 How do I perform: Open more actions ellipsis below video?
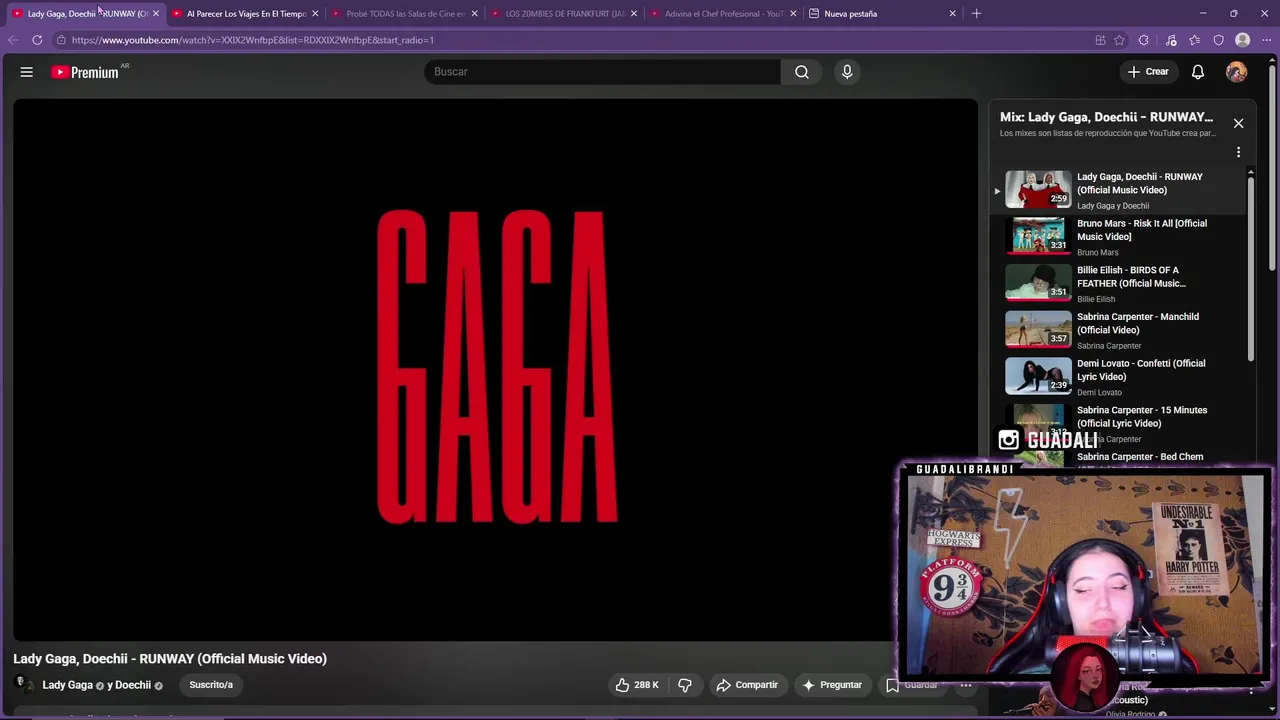tap(966, 685)
